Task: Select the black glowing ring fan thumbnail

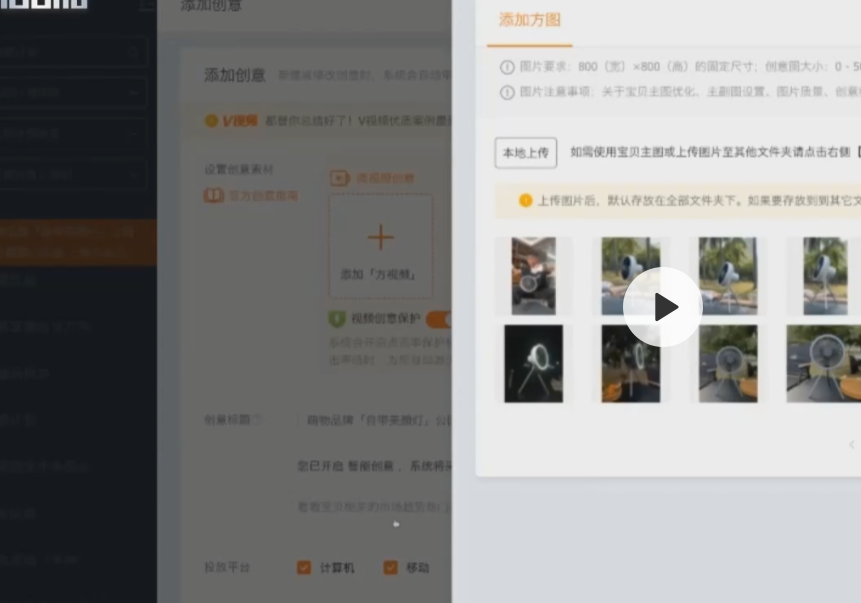Action: (533, 363)
